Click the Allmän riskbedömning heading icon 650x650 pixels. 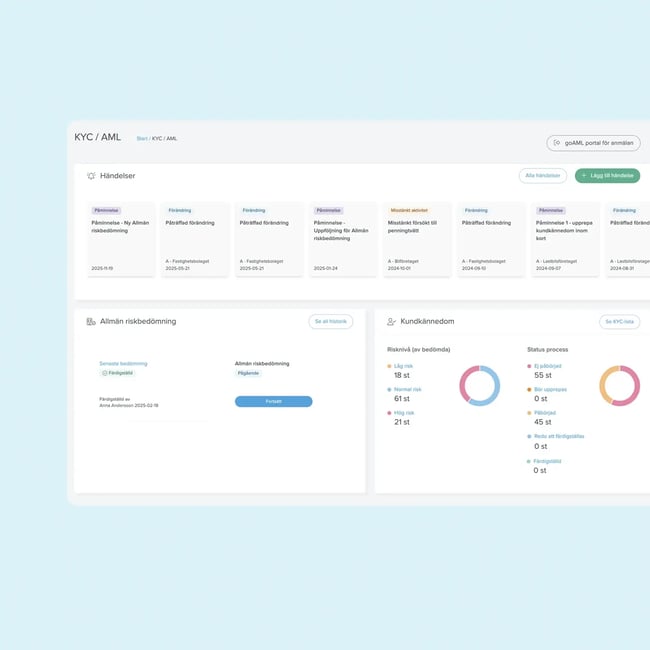tap(91, 322)
